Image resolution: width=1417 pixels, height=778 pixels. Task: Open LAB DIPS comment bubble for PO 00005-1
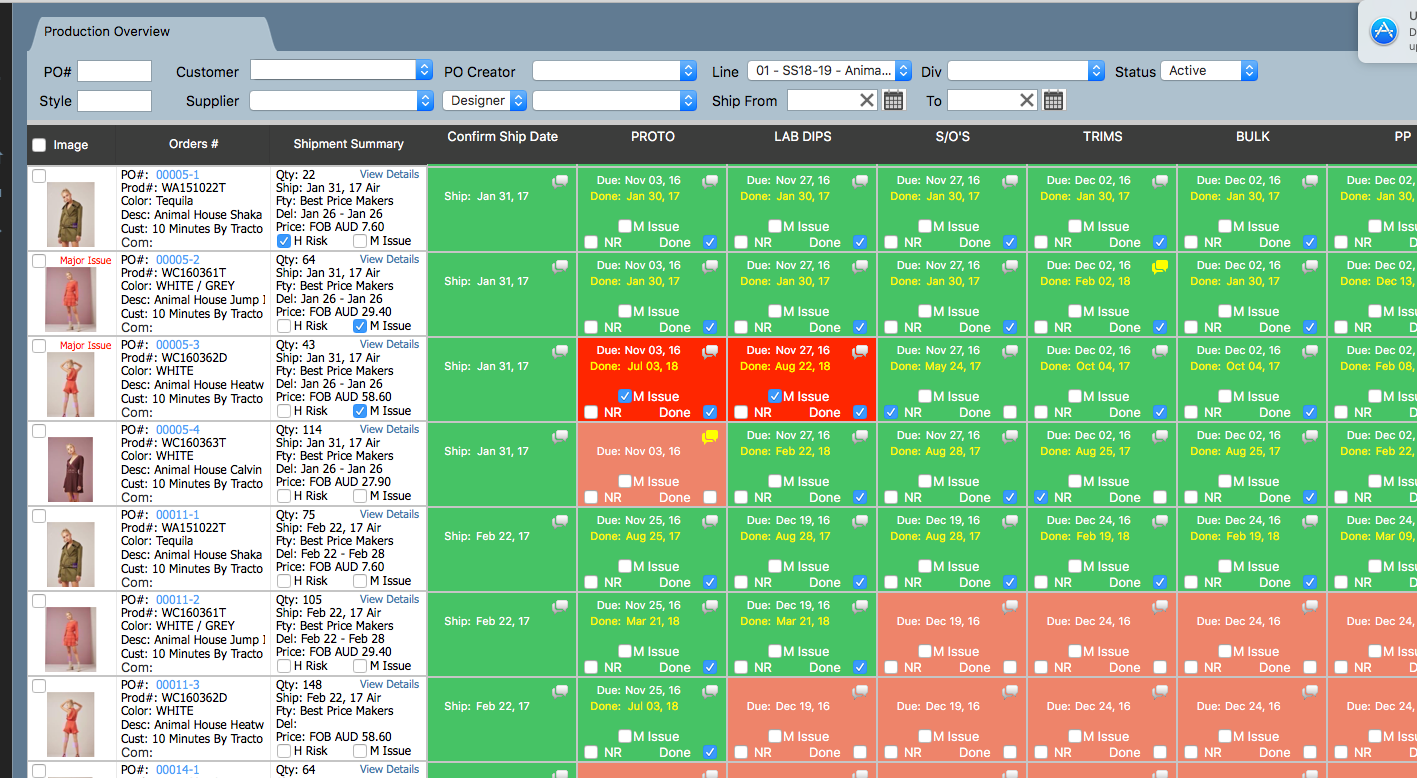[x=860, y=181]
